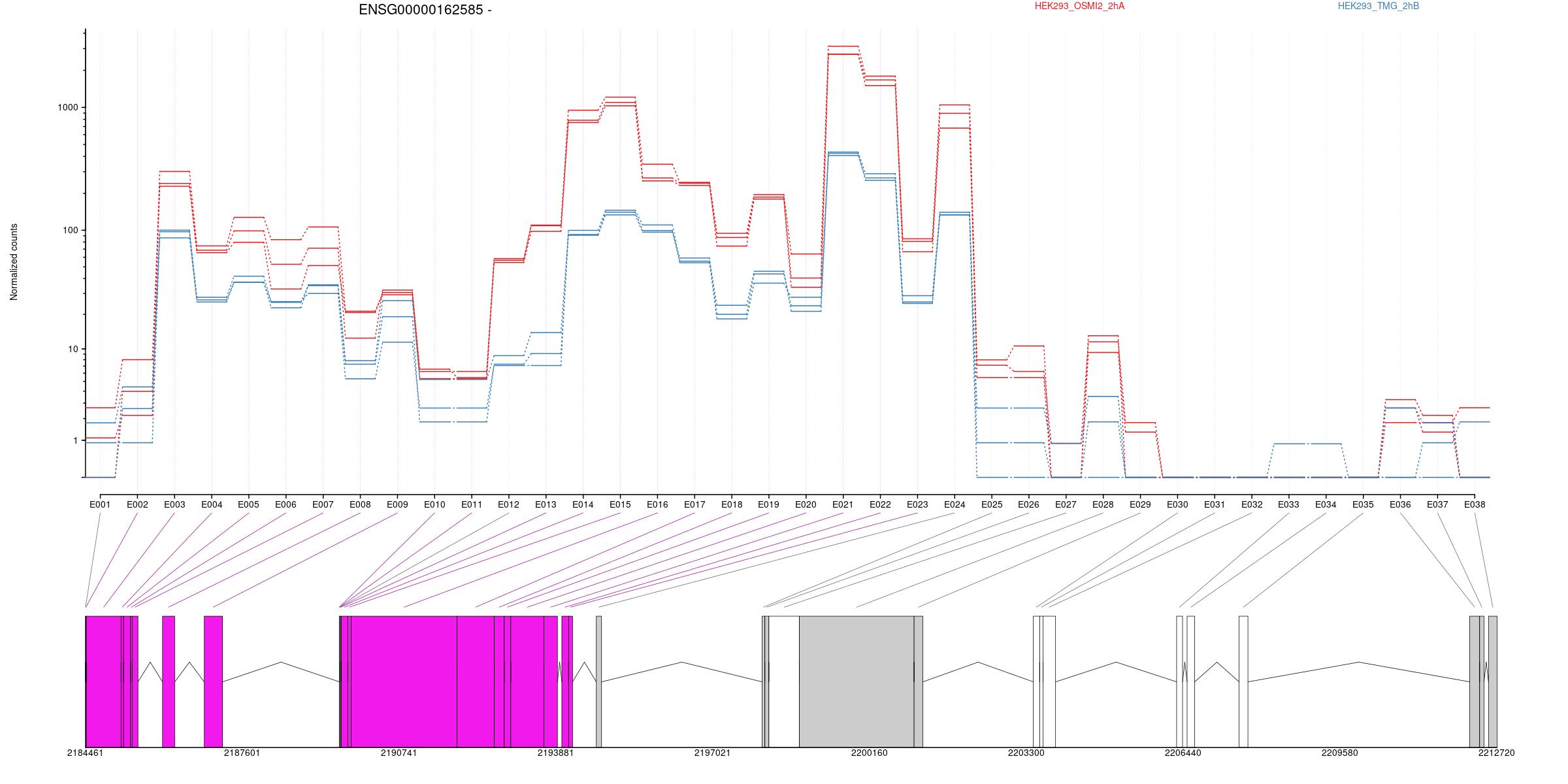The width and height of the screenshot is (1568, 784).
Task: Click exon label E036
Action: [1400, 504]
